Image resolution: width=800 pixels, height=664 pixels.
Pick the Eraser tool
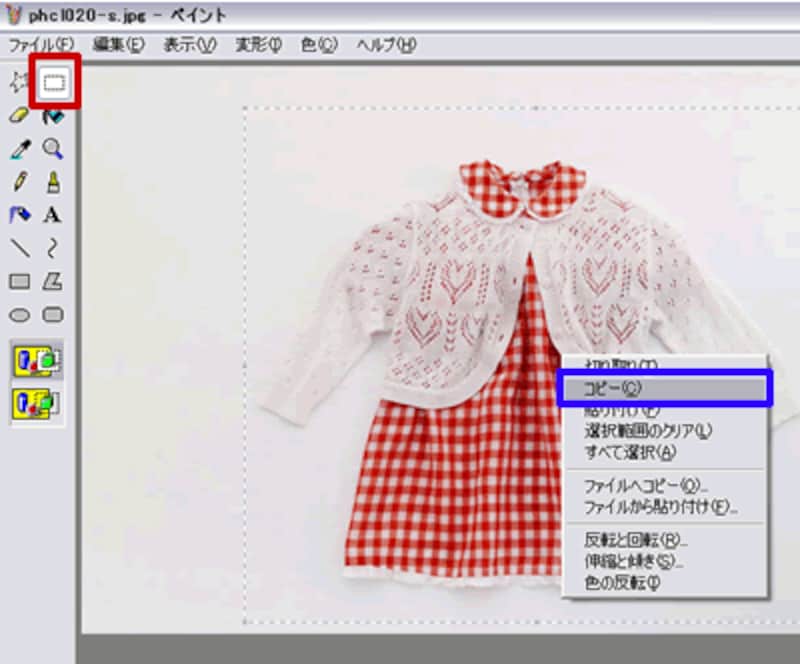coord(19,116)
